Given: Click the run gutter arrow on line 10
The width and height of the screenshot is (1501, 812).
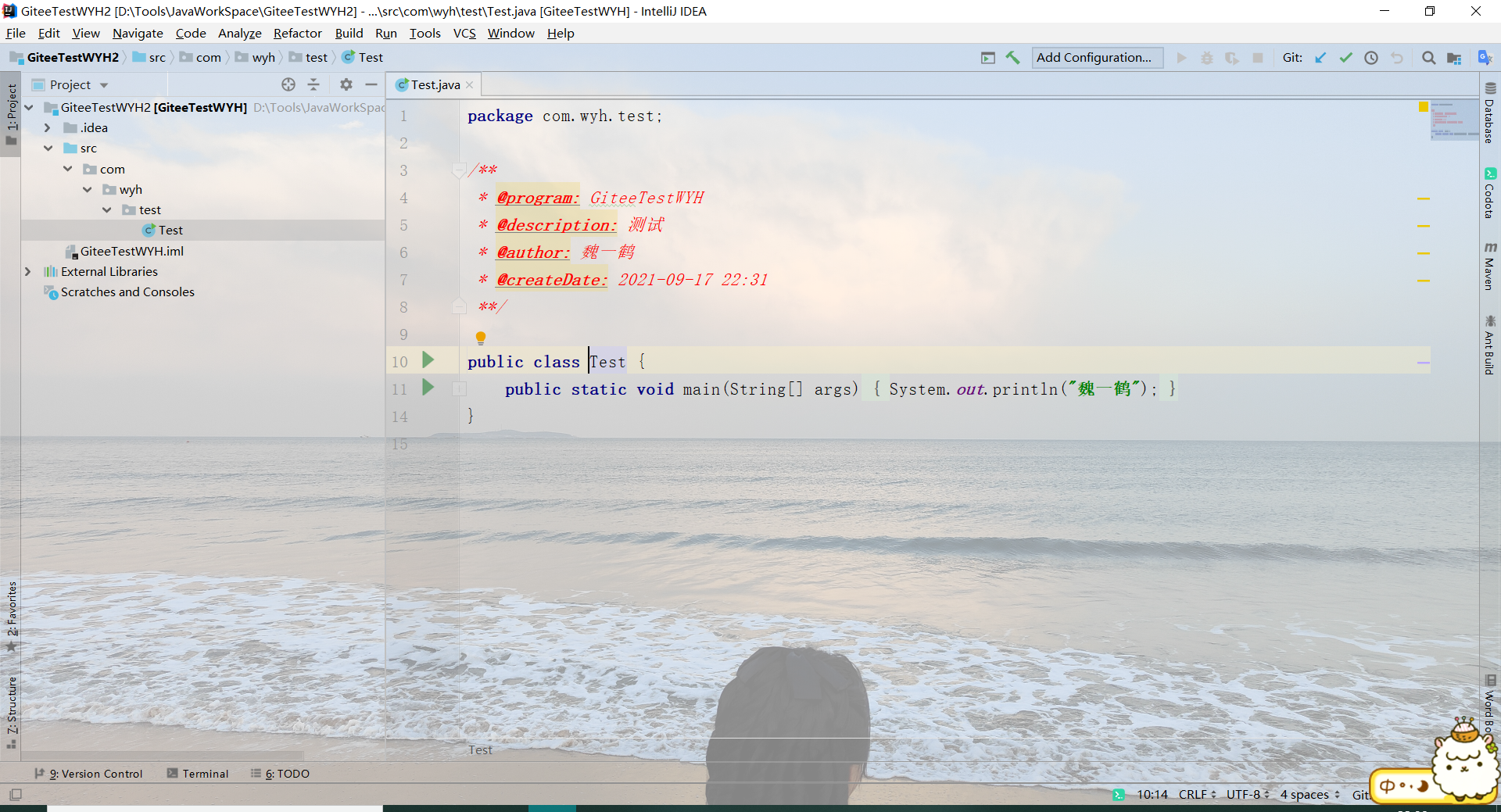Looking at the screenshot, I should pos(428,359).
